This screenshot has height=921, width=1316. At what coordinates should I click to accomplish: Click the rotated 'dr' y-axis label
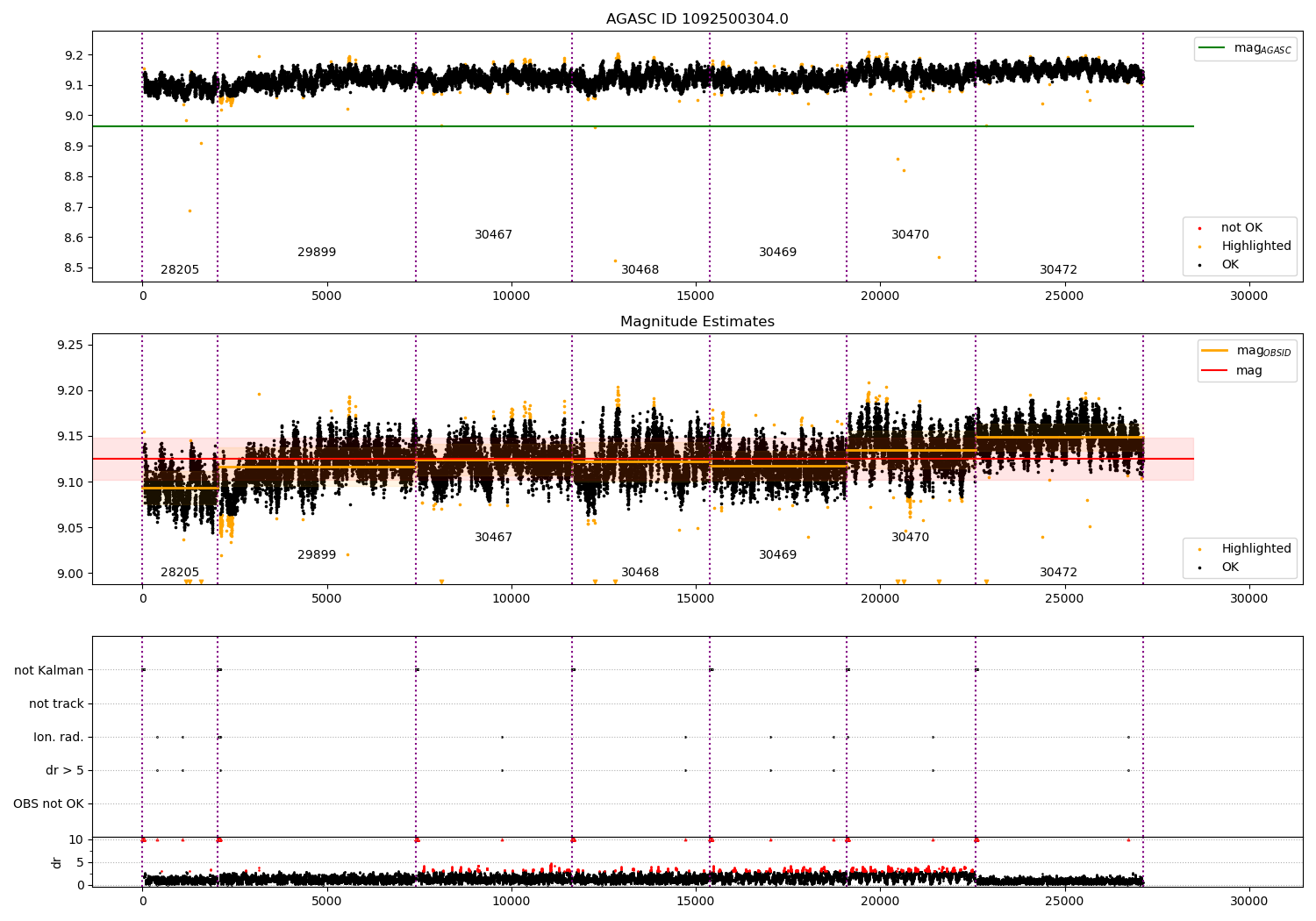(x=57, y=863)
